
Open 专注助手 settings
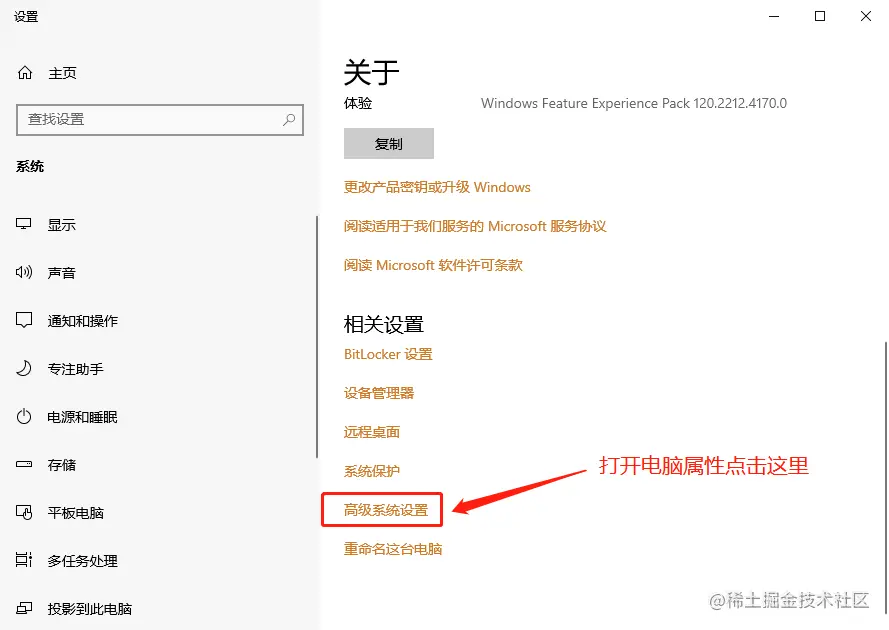point(75,369)
